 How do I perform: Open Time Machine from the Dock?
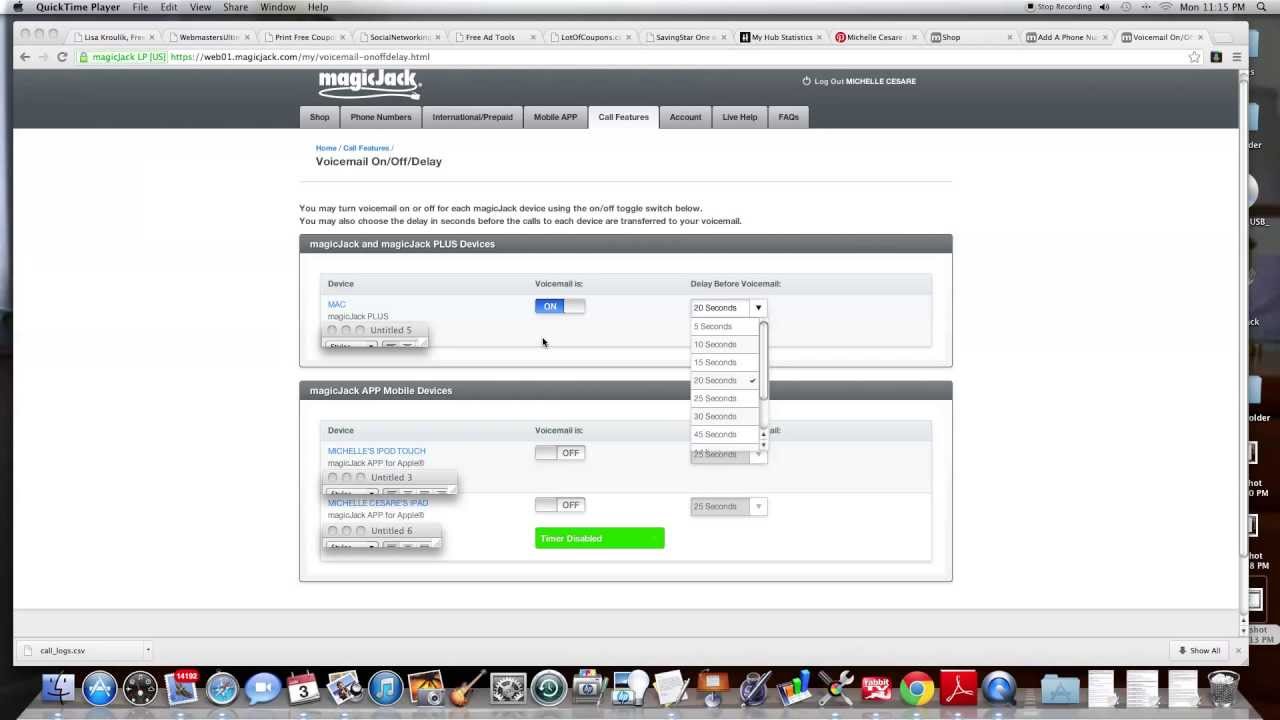pos(549,689)
